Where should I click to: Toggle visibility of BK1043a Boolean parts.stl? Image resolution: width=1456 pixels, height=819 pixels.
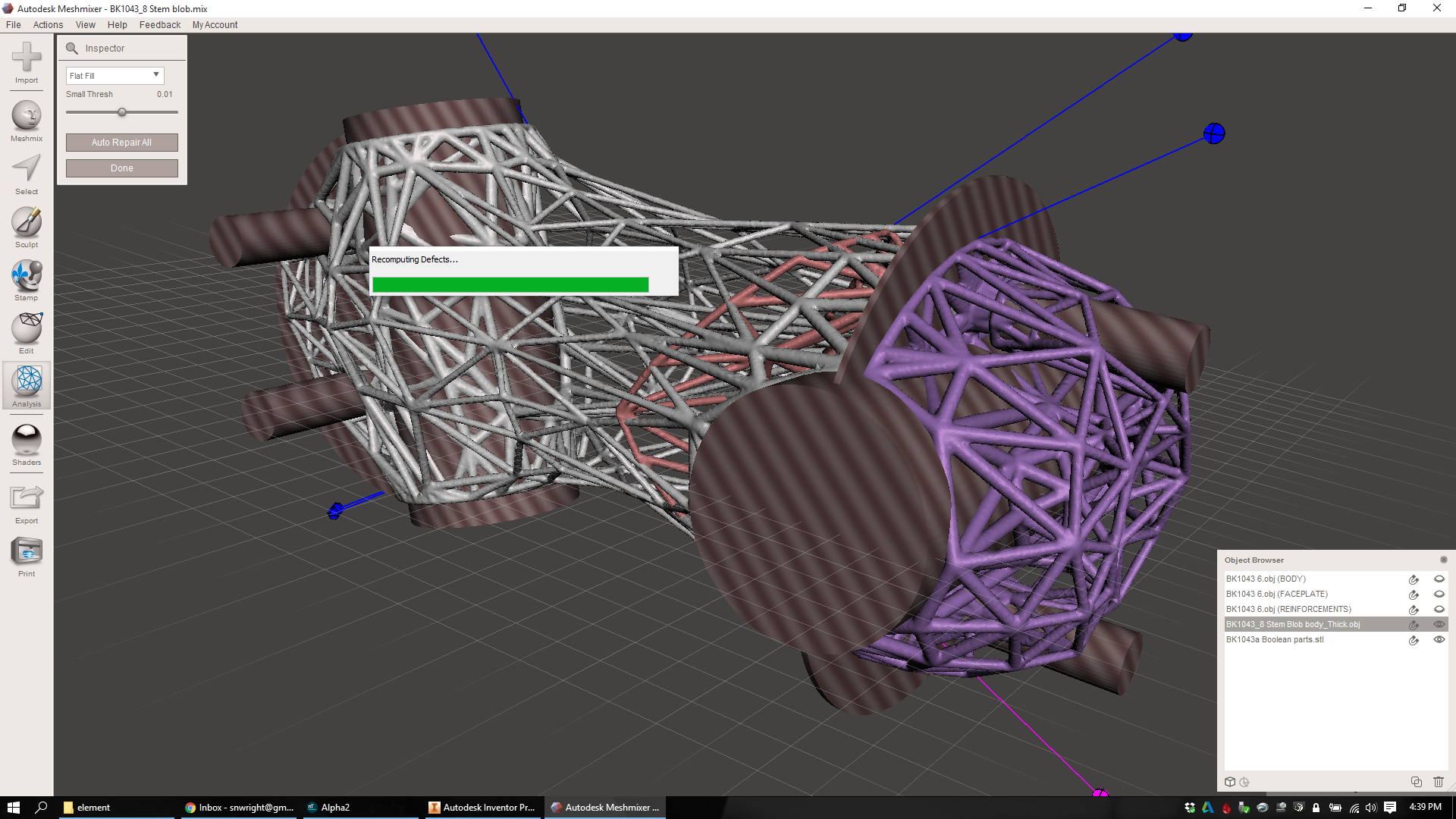[x=1439, y=639]
